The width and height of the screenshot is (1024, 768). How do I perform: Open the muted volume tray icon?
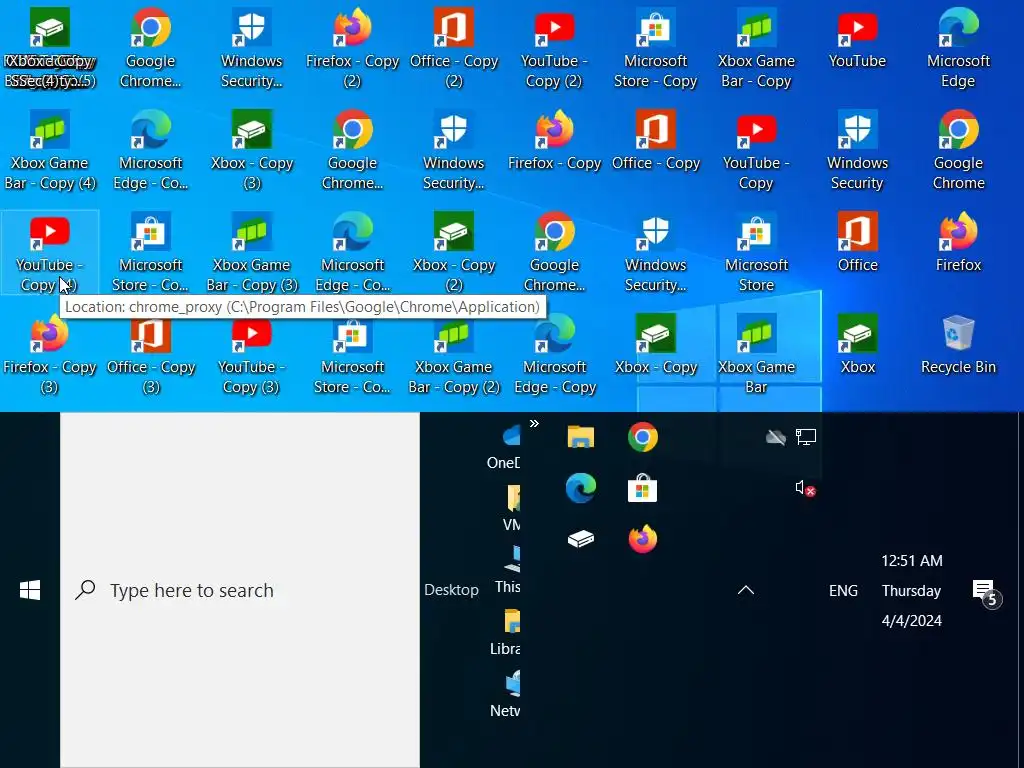click(x=805, y=488)
